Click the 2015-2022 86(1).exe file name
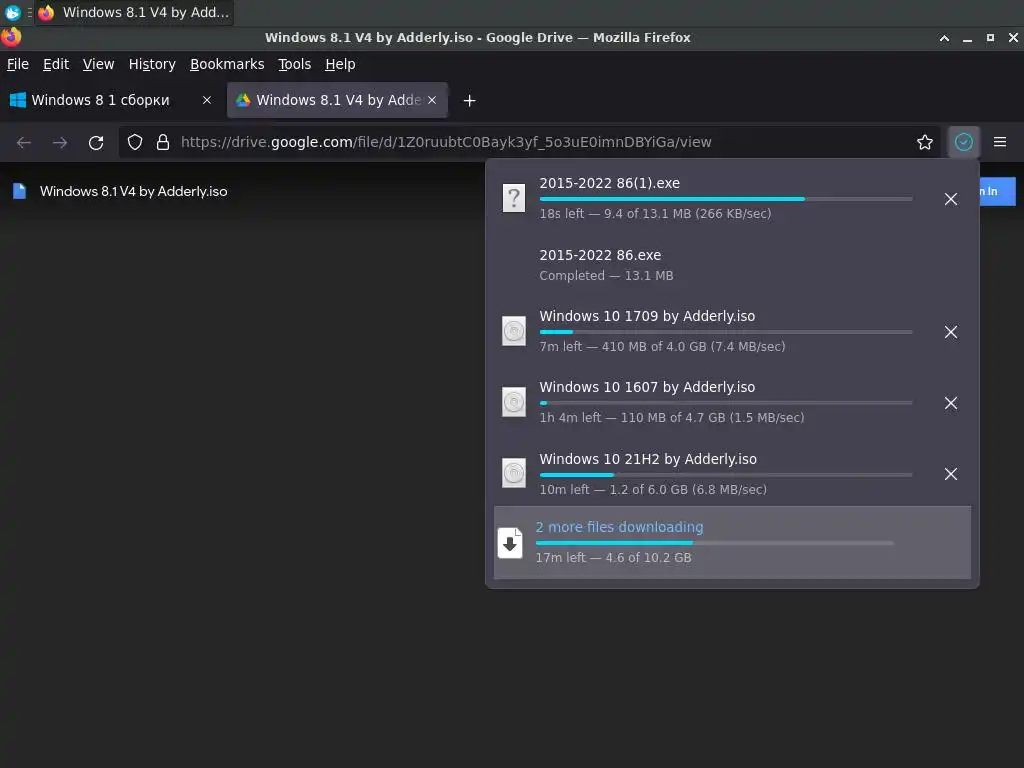Image resolution: width=1024 pixels, height=768 pixels. 609,183
